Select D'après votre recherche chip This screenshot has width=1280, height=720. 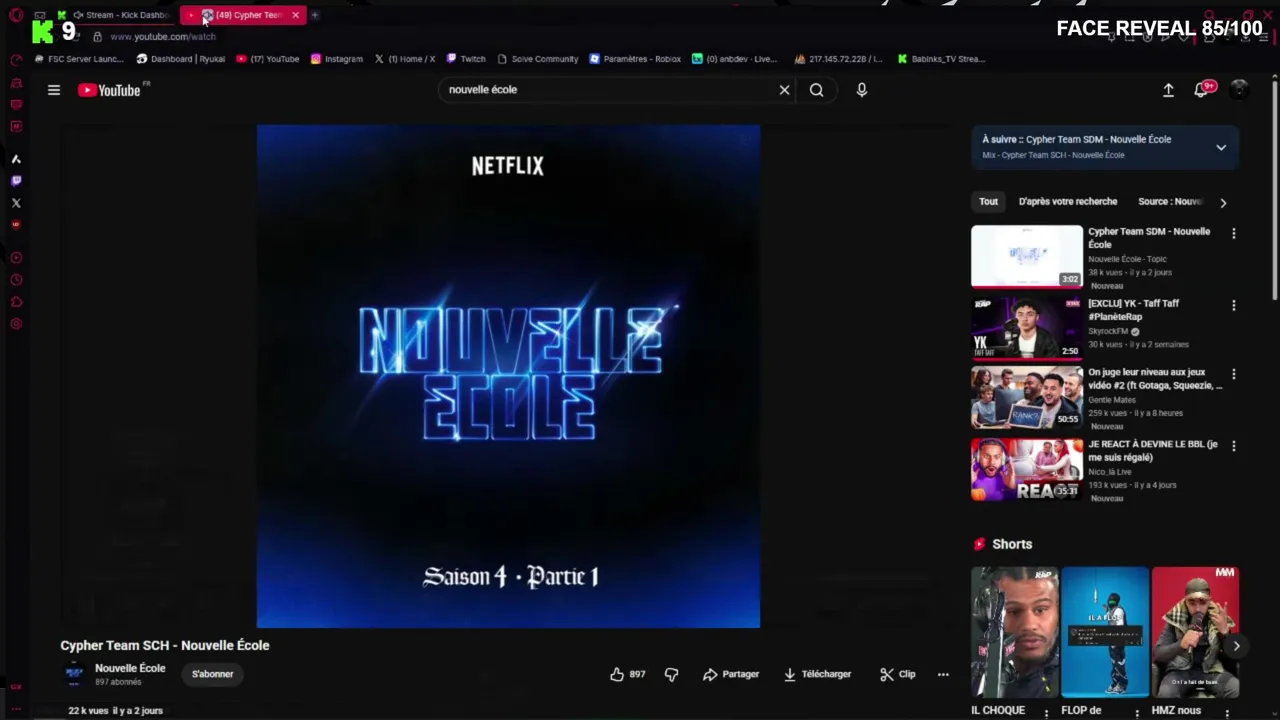(1068, 201)
